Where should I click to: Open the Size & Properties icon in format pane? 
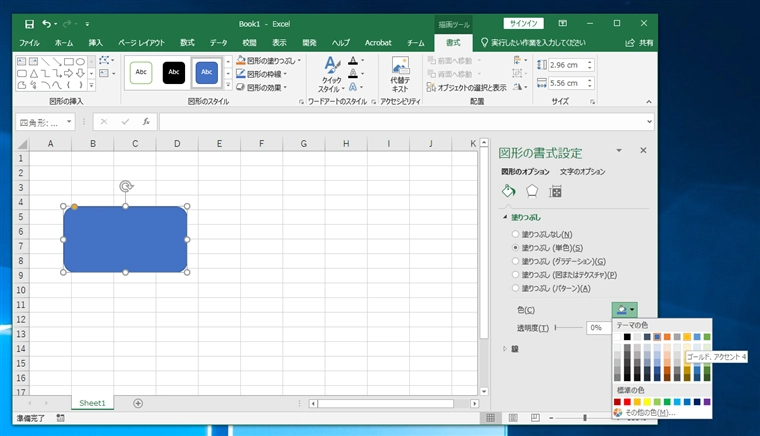556,191
